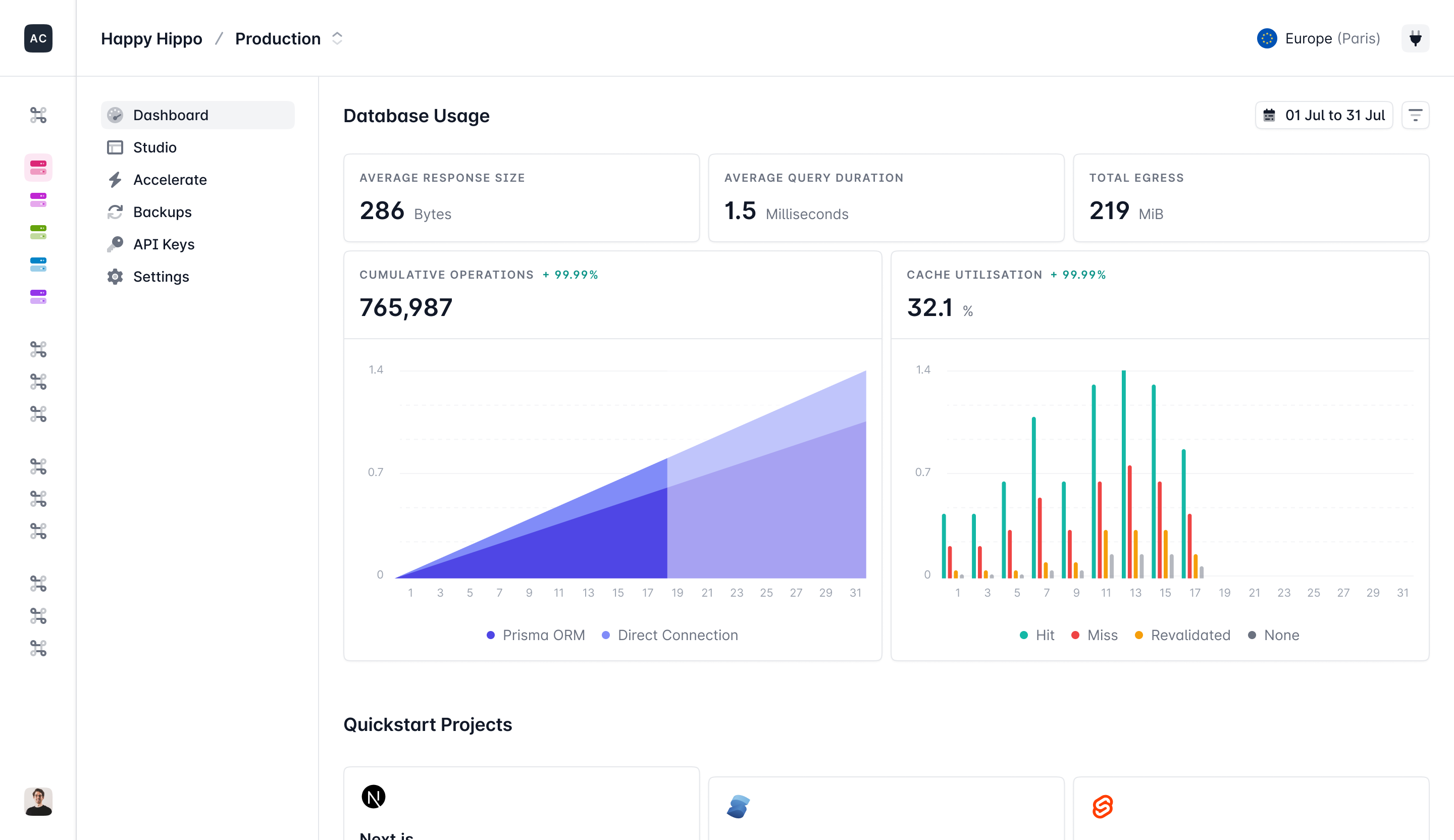Open the Europe (Paris) region selector
Screen dimensions: 1454x840
point(1318,39)
